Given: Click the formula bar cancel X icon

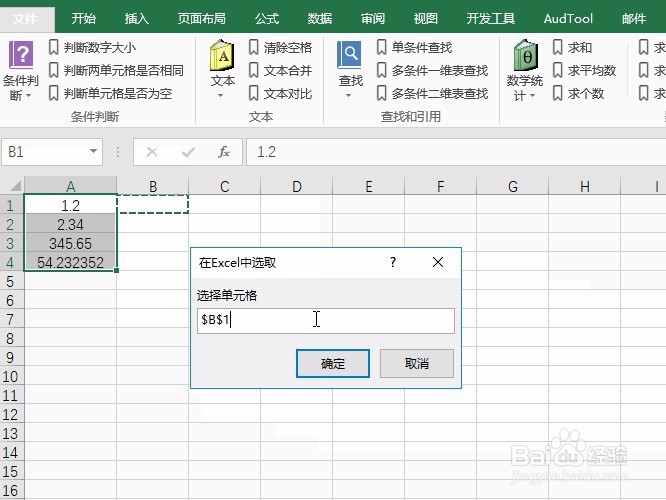Looking at the screenshot, I should pos(152,152).
